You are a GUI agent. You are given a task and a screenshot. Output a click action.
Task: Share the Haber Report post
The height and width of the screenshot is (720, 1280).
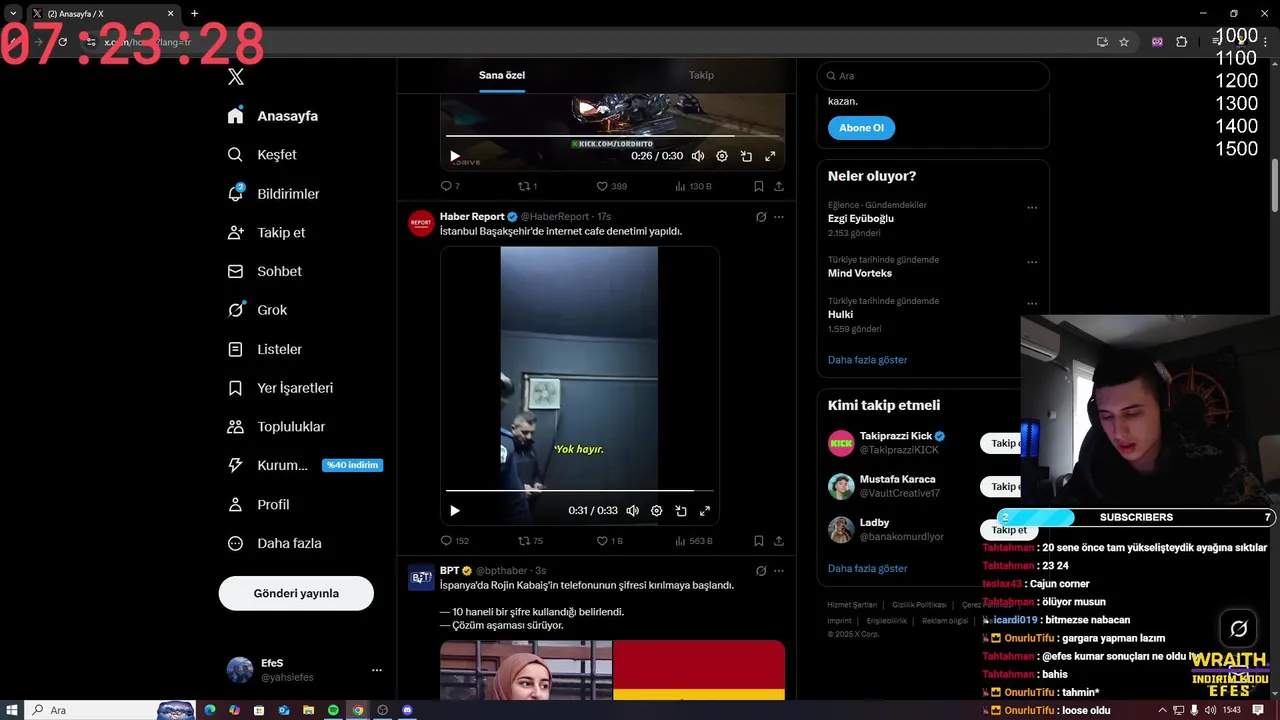coord(779,541)
